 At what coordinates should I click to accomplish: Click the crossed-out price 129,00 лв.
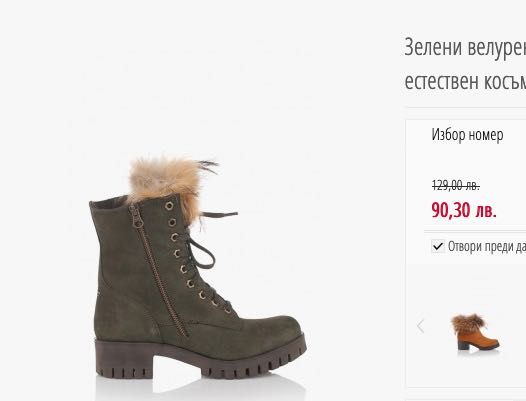456,185
